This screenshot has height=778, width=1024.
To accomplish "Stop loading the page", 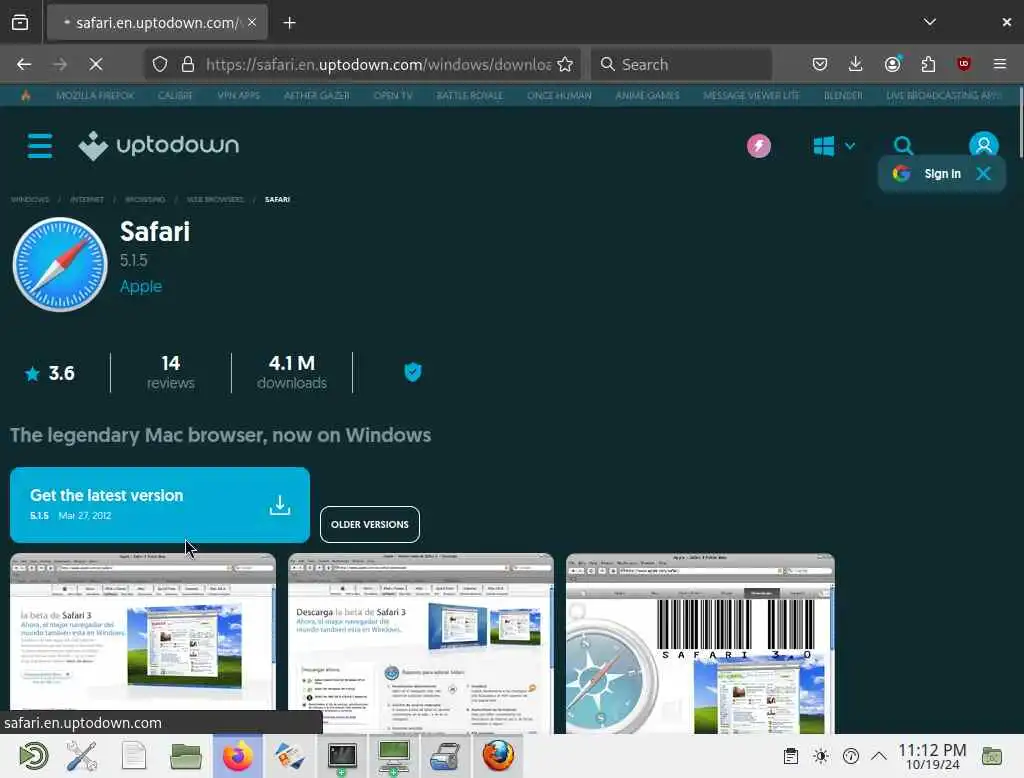I will 96,64.
